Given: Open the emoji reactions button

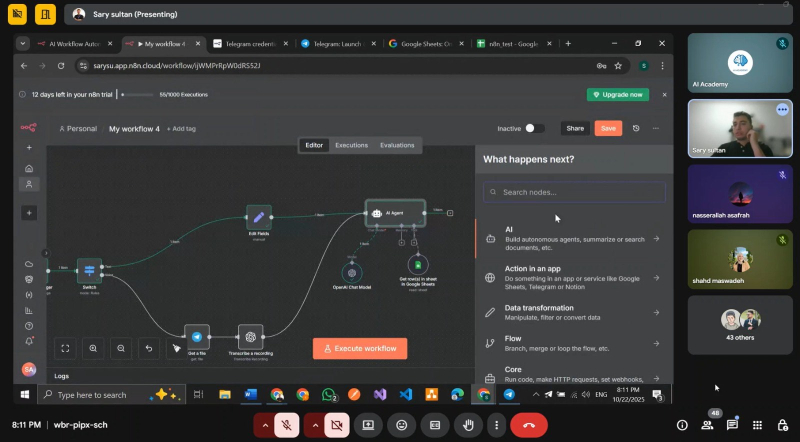Looking at the screenshot, I should pyautogui.click(x=402, y=425).
